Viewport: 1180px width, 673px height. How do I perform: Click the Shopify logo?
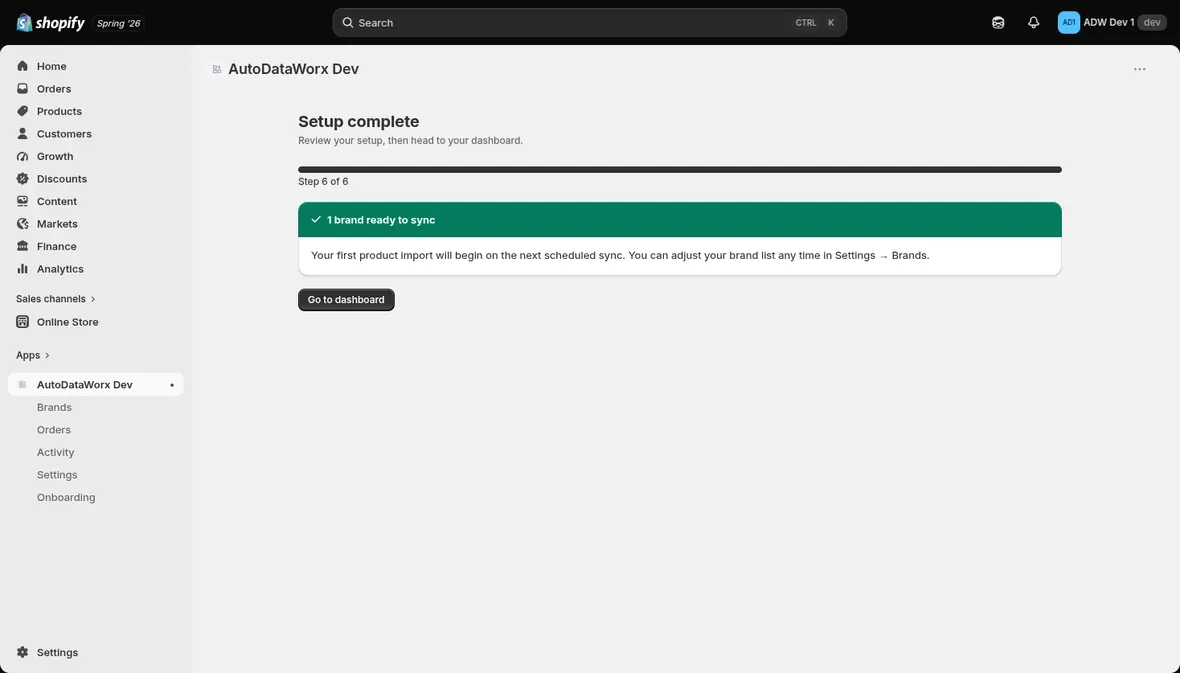[50, 23]
